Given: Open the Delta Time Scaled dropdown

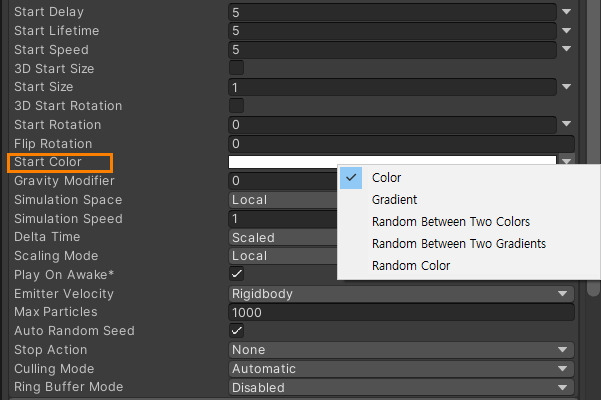Looking at the screenshot, I should pyautogui.click(x=283, y=238).
